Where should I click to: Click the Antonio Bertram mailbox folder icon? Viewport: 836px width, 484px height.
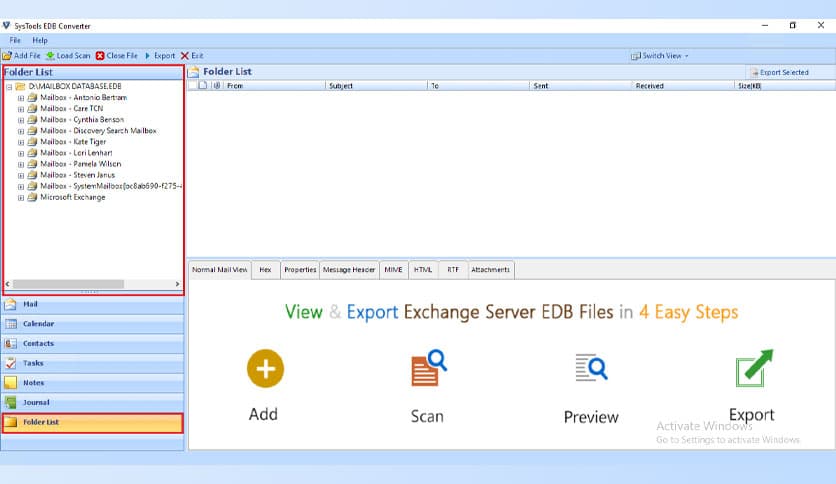coord(32,98)
